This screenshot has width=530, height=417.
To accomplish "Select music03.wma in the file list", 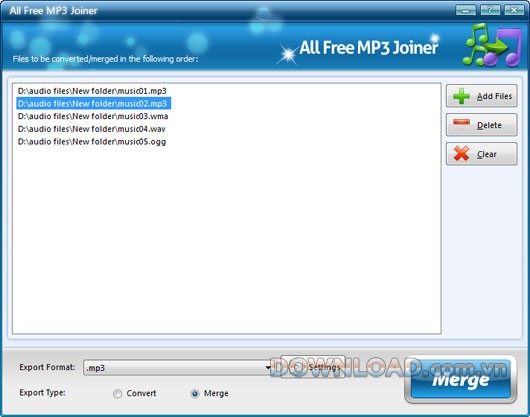I will 93,116.
